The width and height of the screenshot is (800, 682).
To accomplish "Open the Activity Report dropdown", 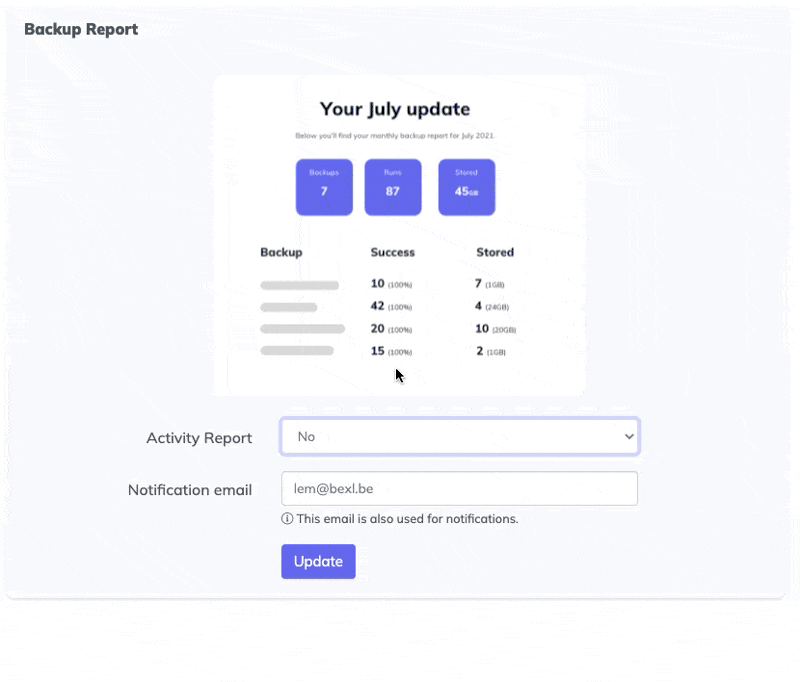I will coord(459,437).
